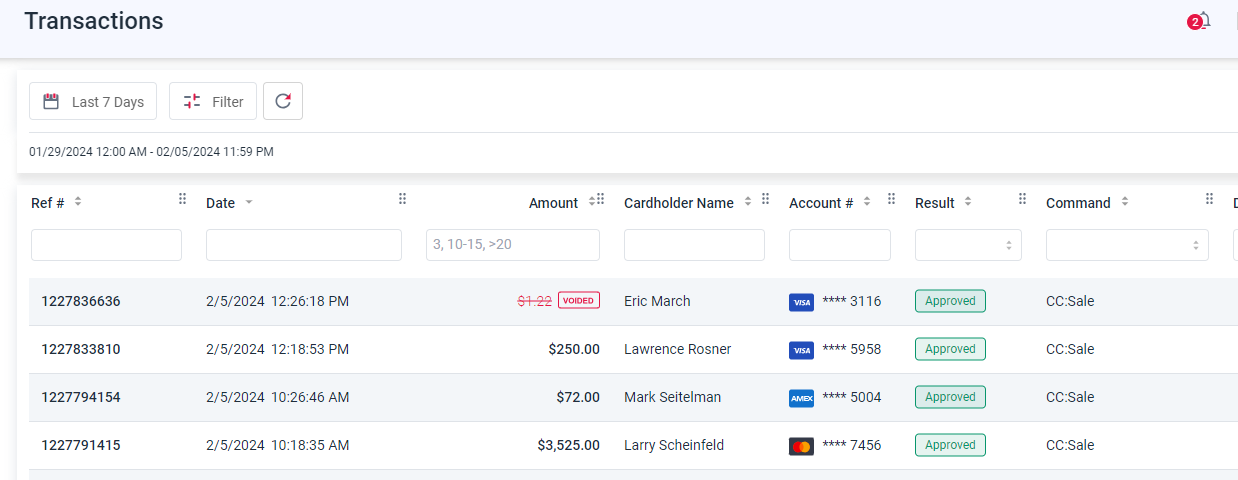This screenshot has height=480, width=1238.
Task: Click the Approved badge for Larry Scheinfeld
Action: point(950,445)
